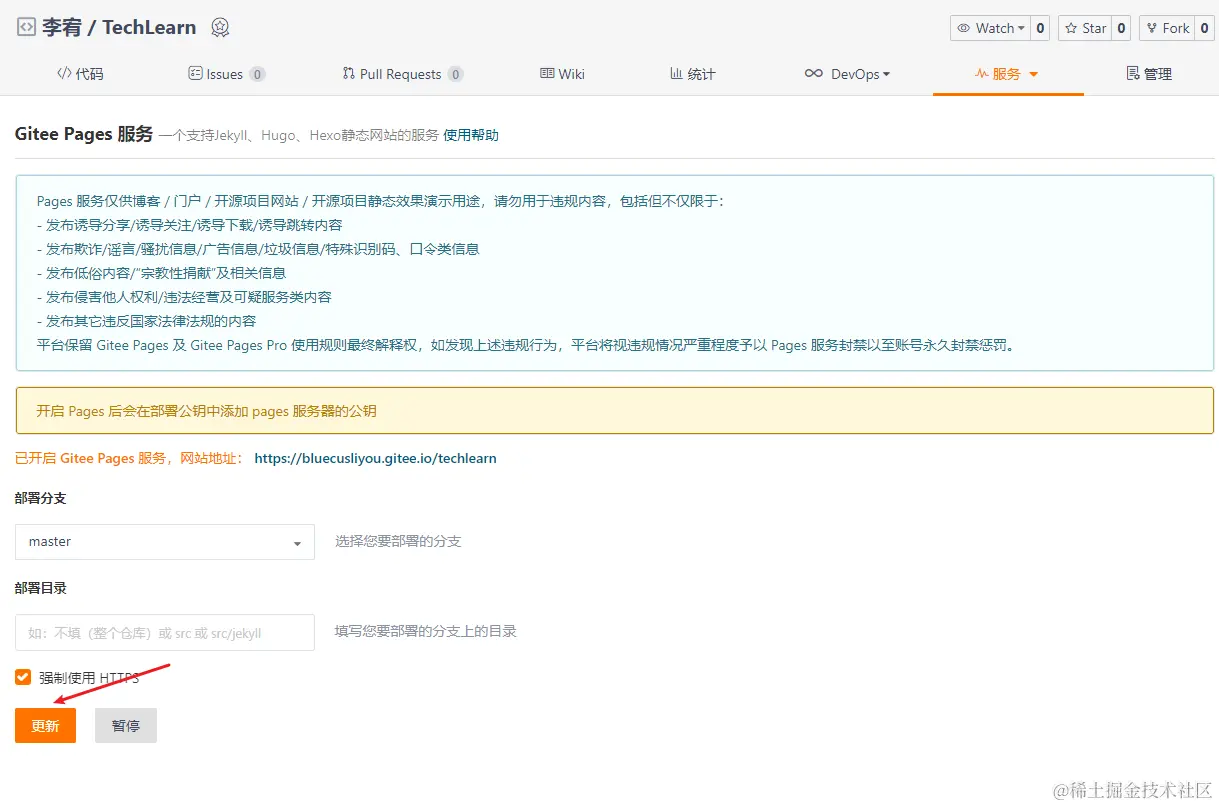Click the 更新 update button
Viewport: 1219px width, 807px height.
click(45, 725)
